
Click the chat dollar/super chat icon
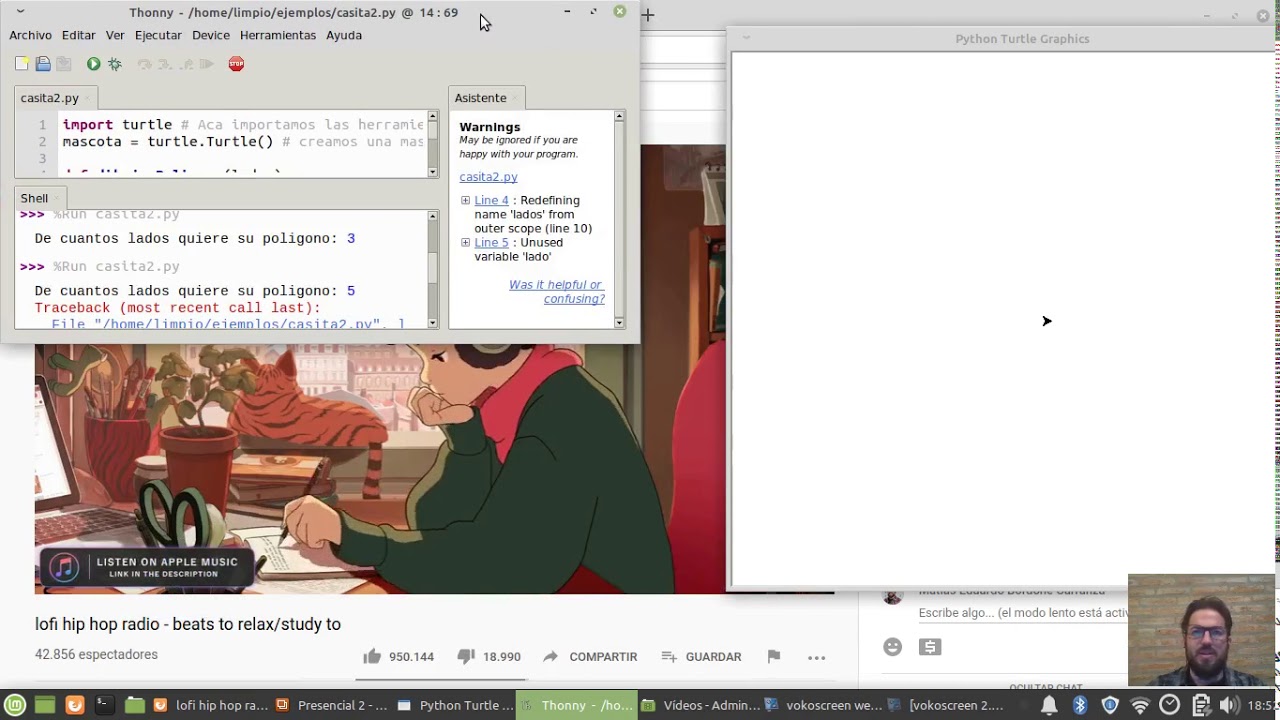point(930,647)
